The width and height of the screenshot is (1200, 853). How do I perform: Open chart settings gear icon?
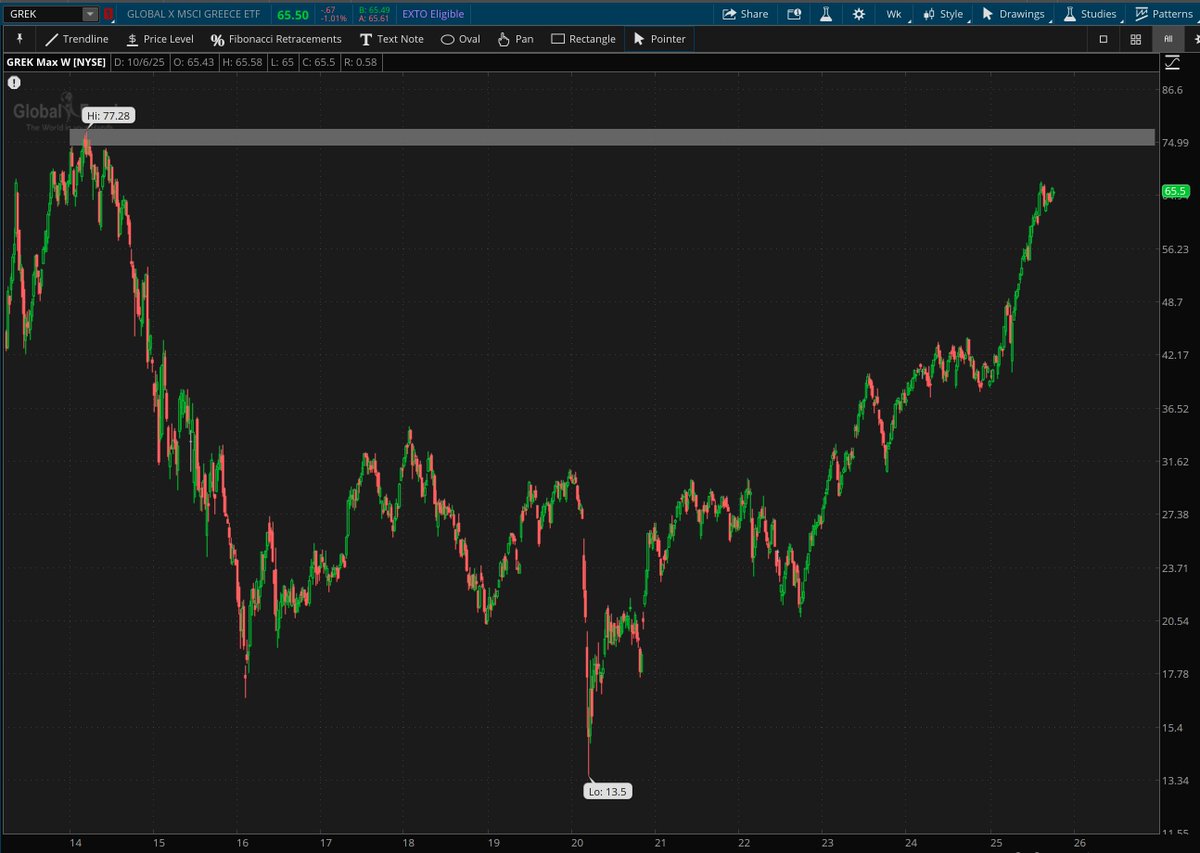coord(859,14)
